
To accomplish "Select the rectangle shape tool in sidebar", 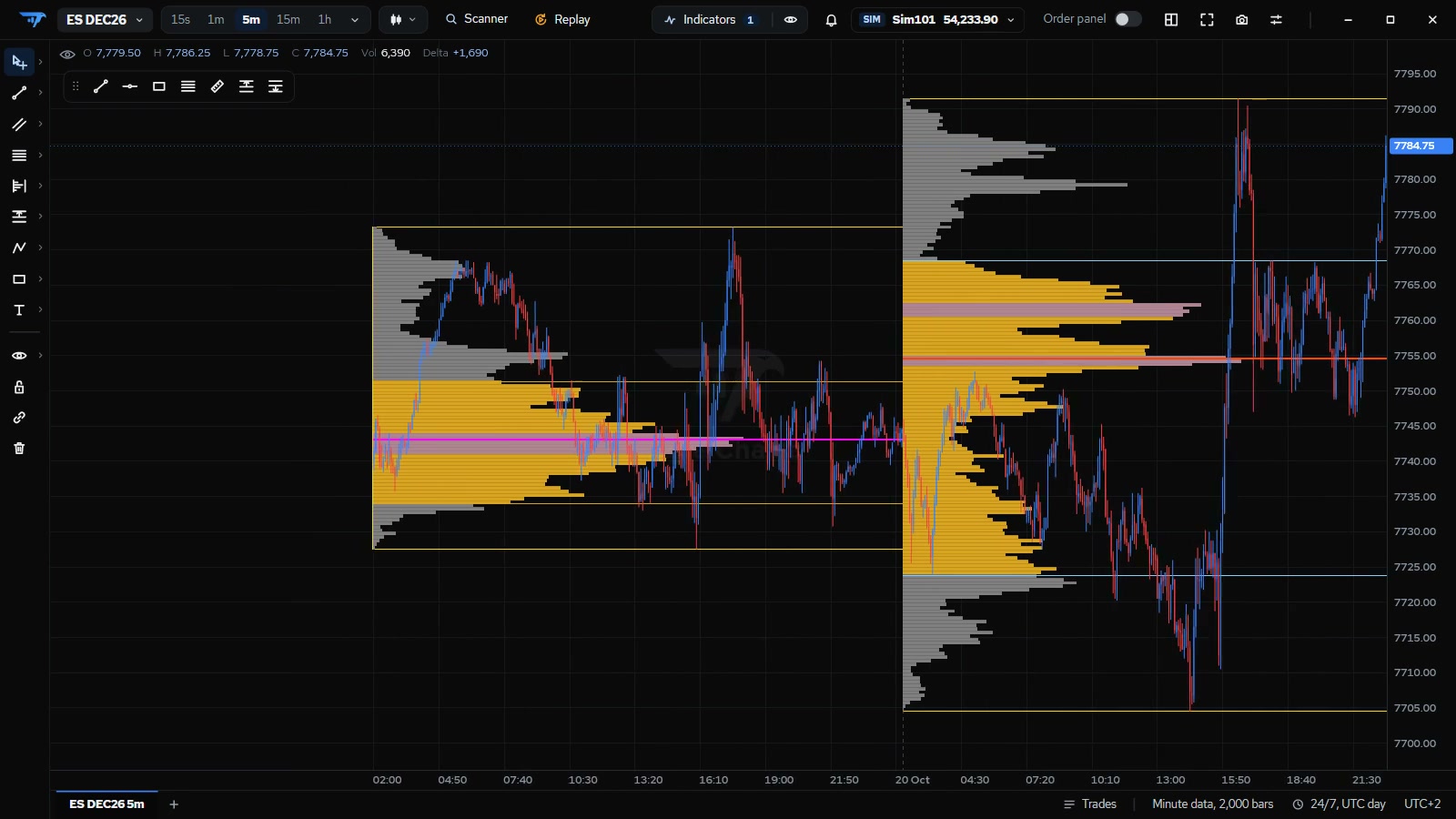I will pyautogui.click(x=19, y=278).
